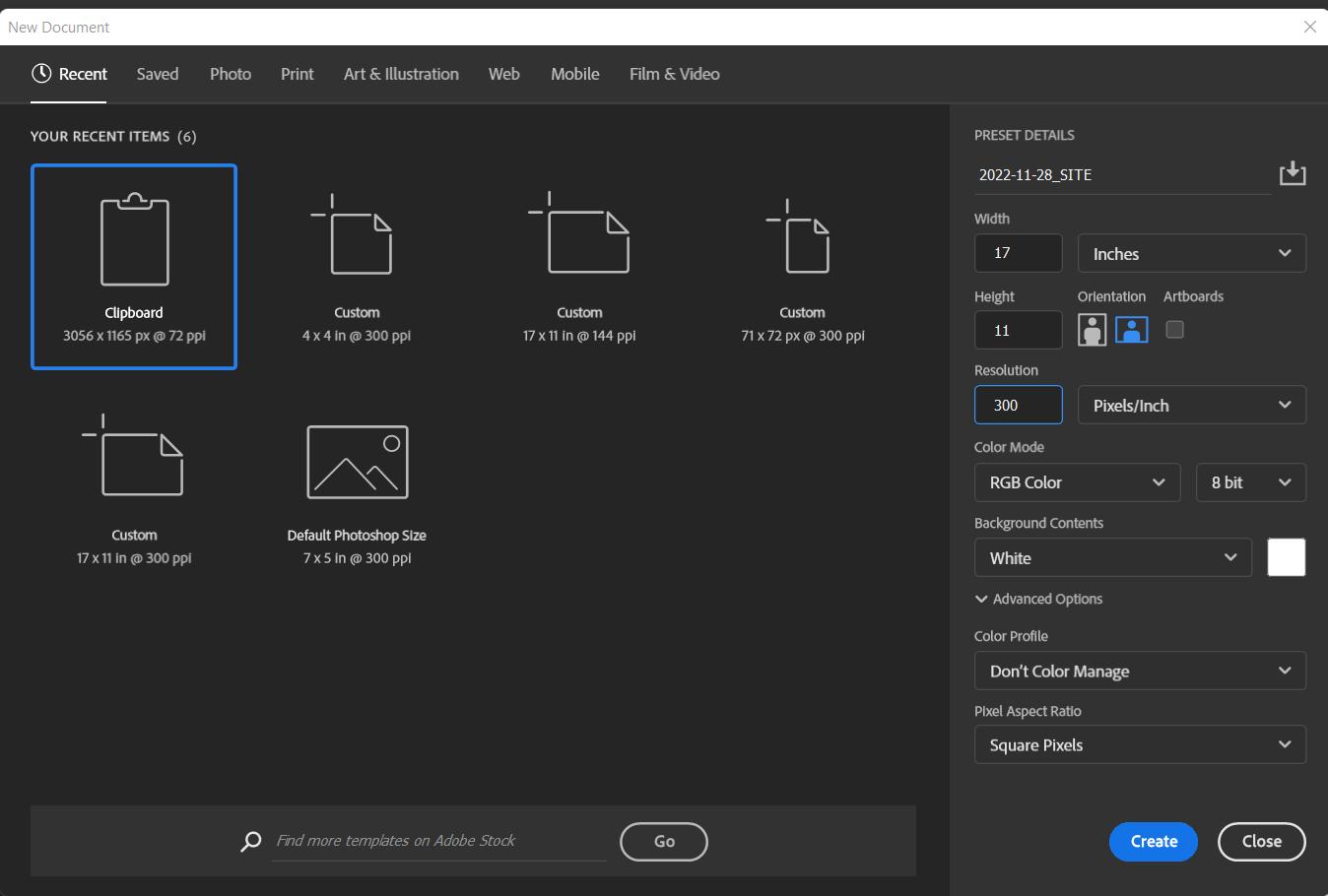1328x896 pixels.
Task: Switch to the Photo tab
Action: pyautogui.click(x=231, y=74)
